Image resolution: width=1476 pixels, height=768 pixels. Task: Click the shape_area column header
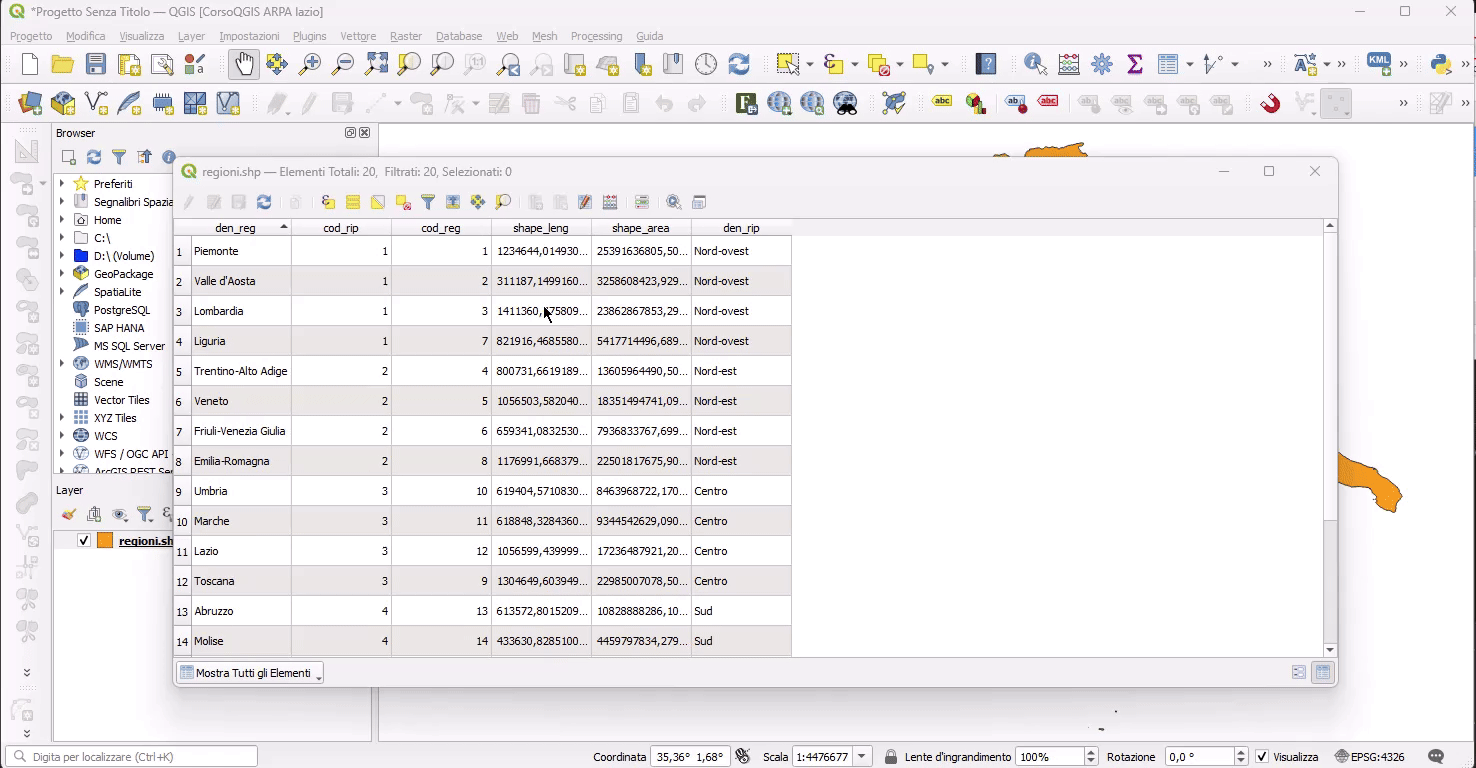click(x=641, y=228)
